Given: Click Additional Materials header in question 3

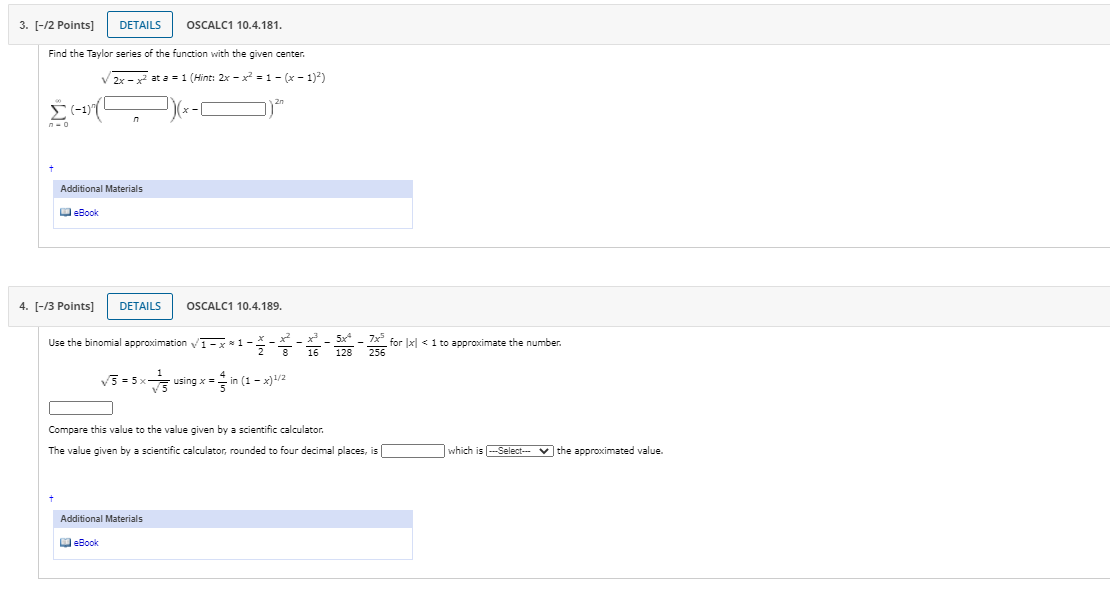Looking at the screenshot, I should 101,189.
